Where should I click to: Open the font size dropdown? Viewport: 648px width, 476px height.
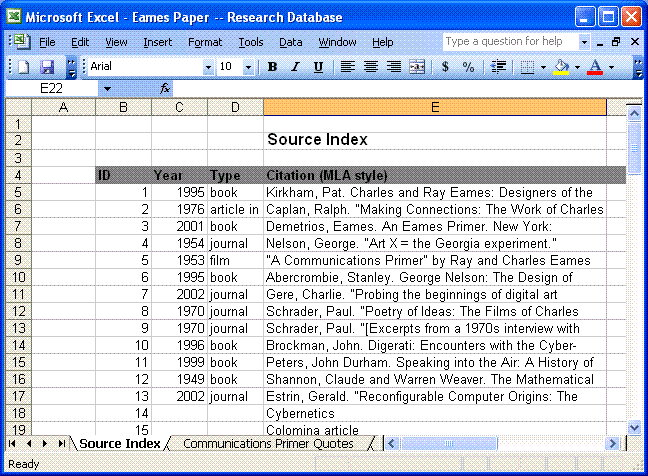pyautogui.click(x=248, y=67)
